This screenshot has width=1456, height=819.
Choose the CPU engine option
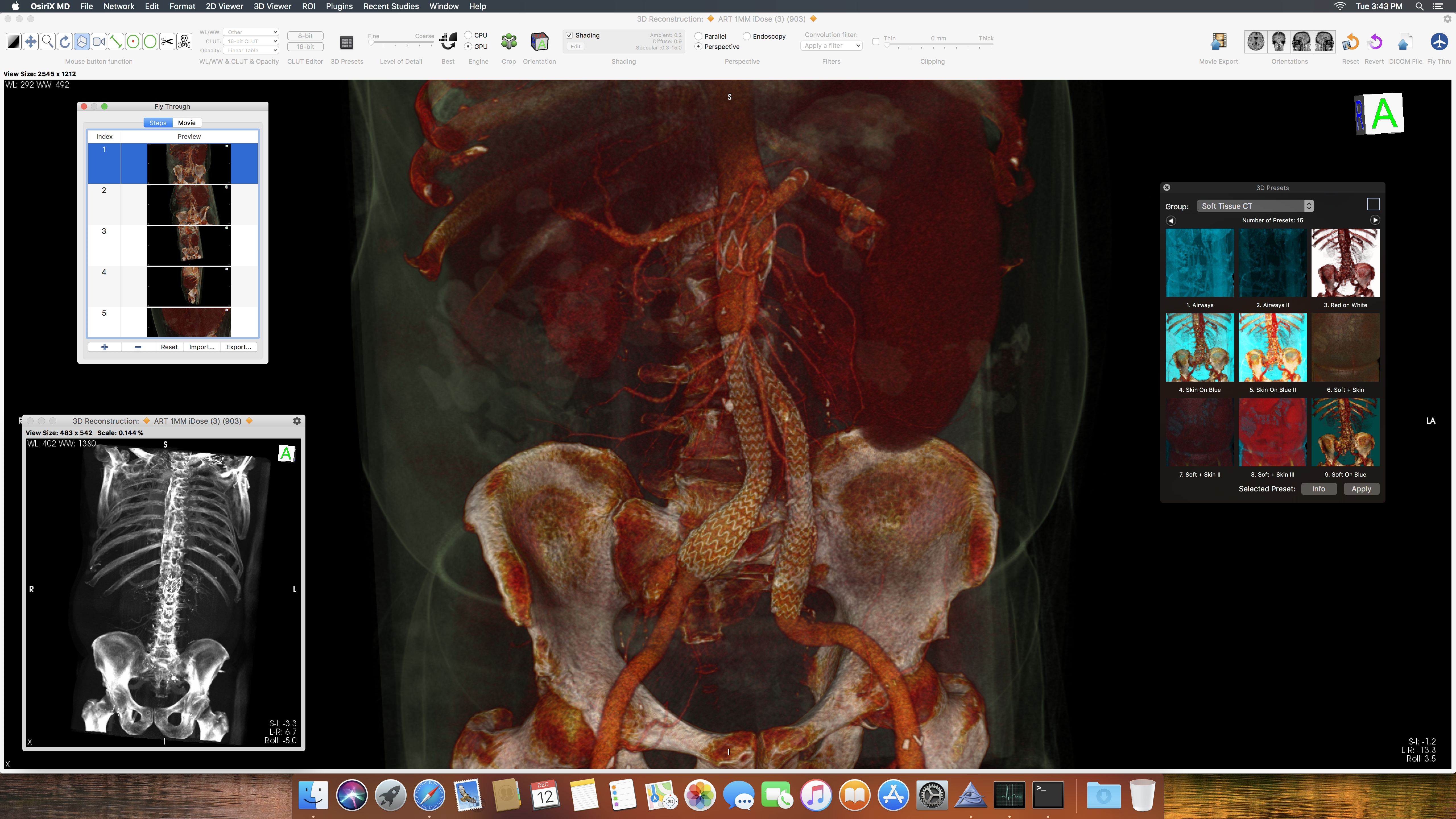(469, 35)
